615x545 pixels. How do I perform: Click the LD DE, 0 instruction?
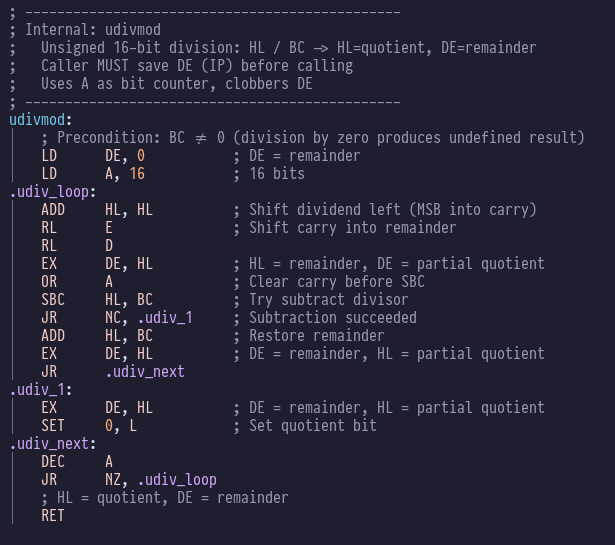point(93,156)
